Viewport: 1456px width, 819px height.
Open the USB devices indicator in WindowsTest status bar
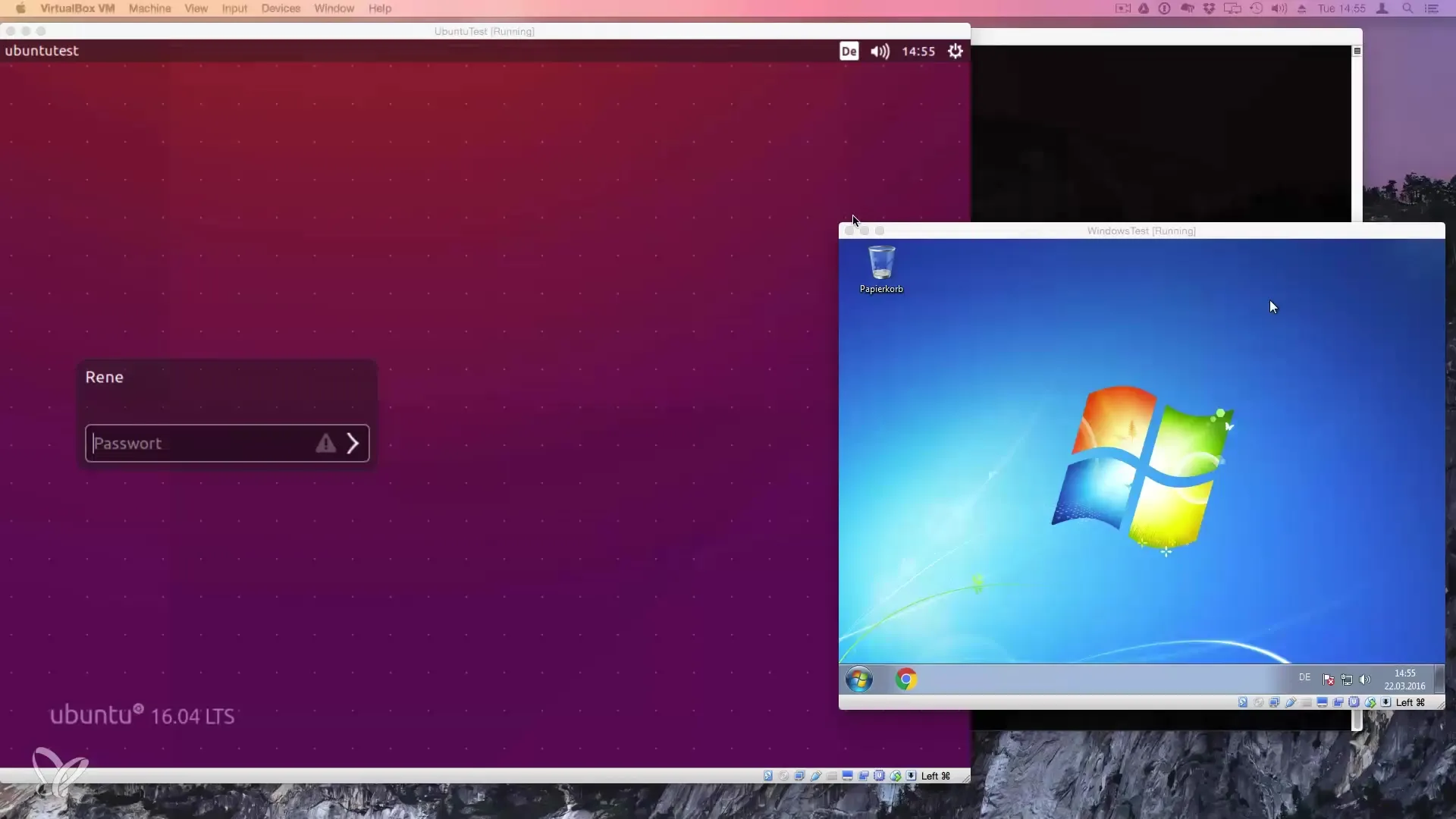(1291, 702)
